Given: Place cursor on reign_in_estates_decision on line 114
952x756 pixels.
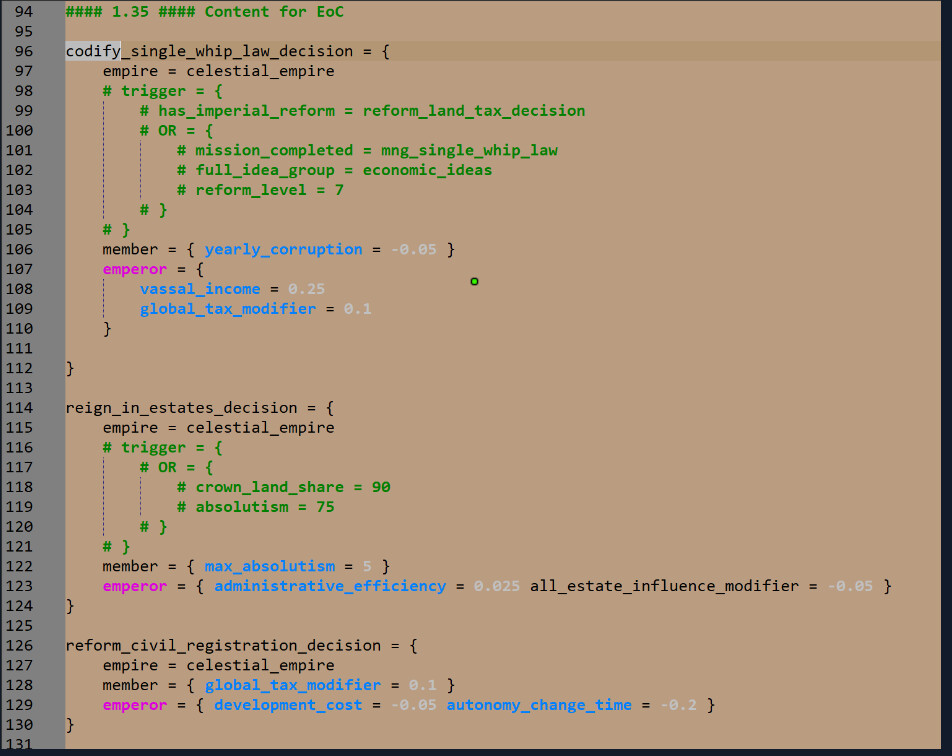Looking at the screenshot, I should tap(182, 408).
